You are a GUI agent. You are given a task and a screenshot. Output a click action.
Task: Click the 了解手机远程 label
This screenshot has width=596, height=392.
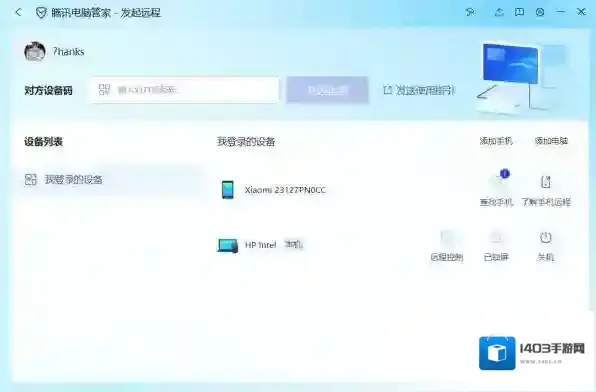coord(546,202)
